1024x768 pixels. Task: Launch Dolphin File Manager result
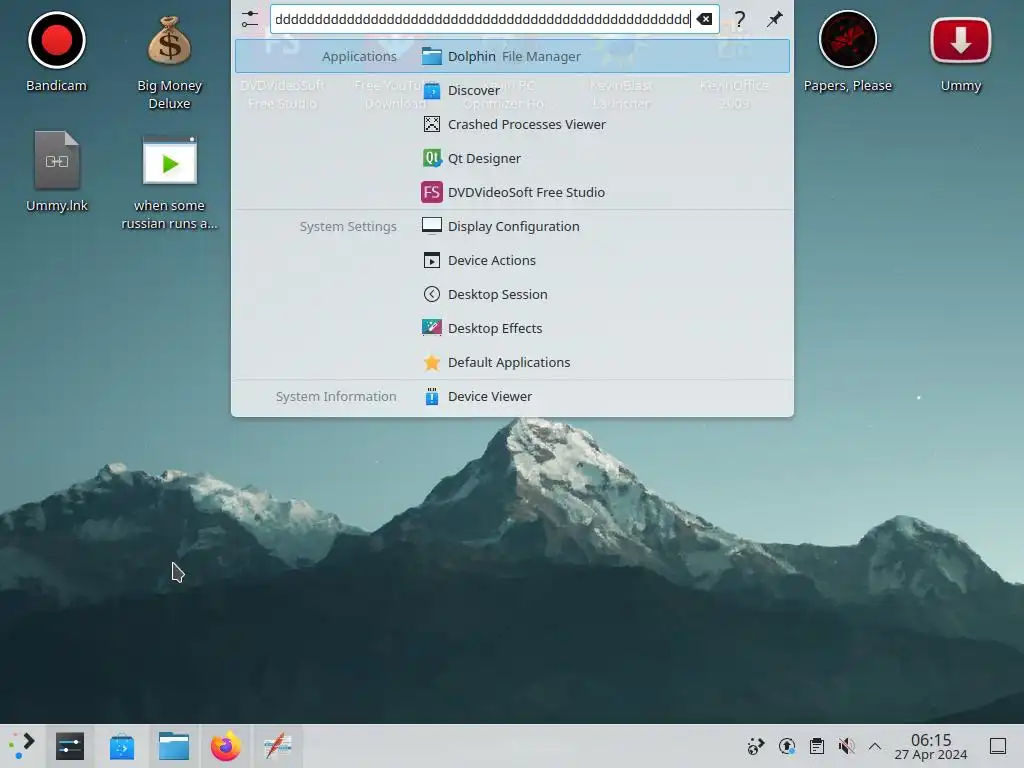(512, 56)
